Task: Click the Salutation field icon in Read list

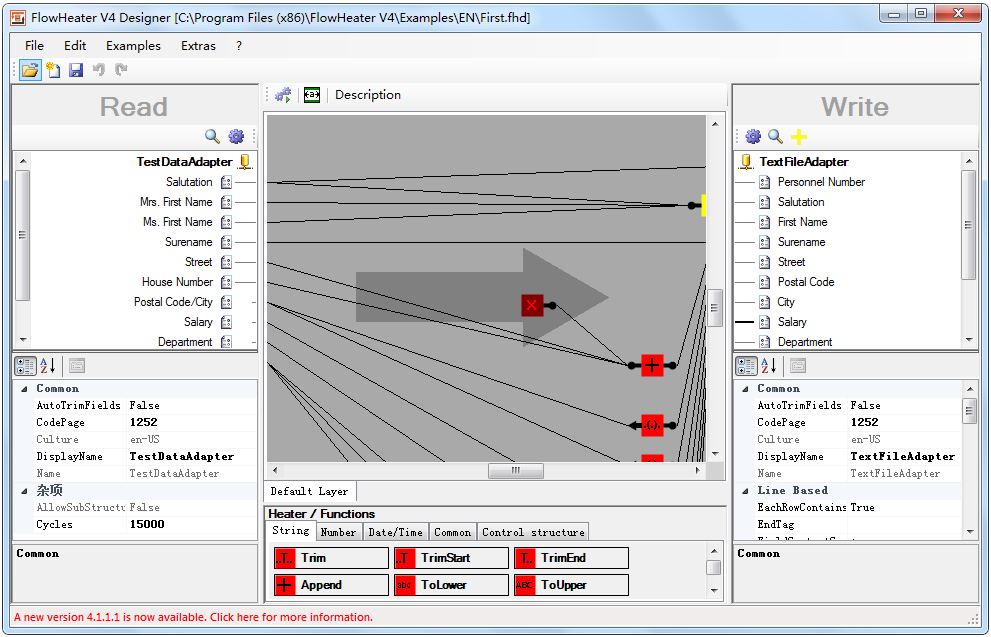Action: pyautogui.click(x=226, y=182)
